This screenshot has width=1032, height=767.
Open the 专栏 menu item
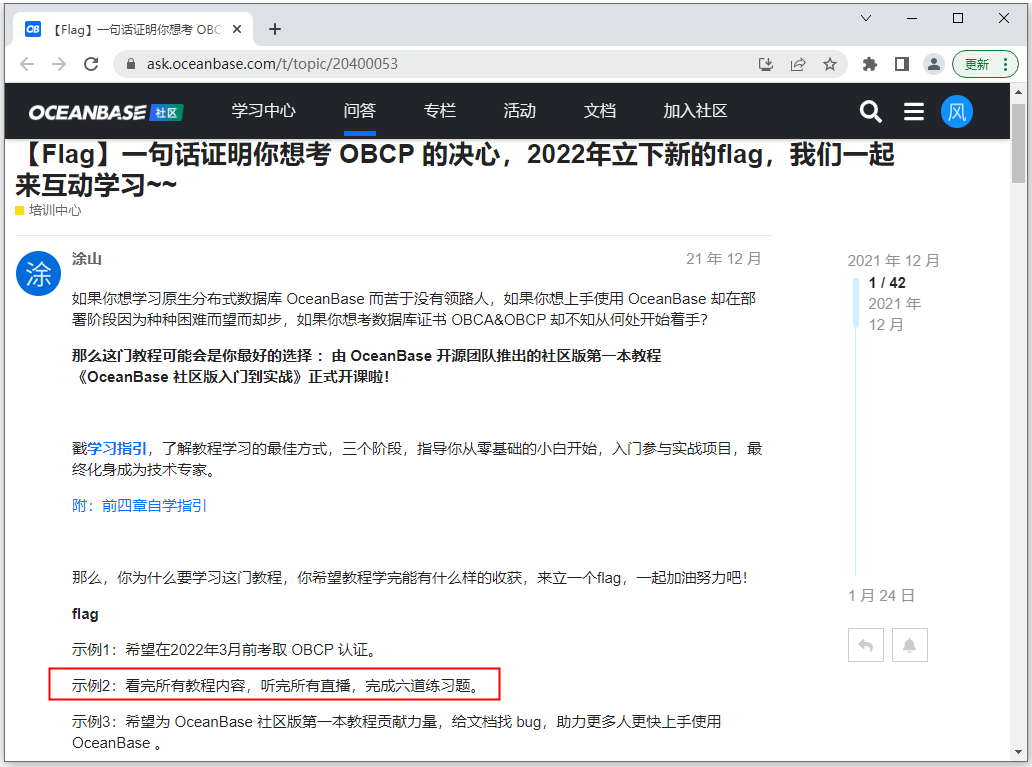[440, 111]
